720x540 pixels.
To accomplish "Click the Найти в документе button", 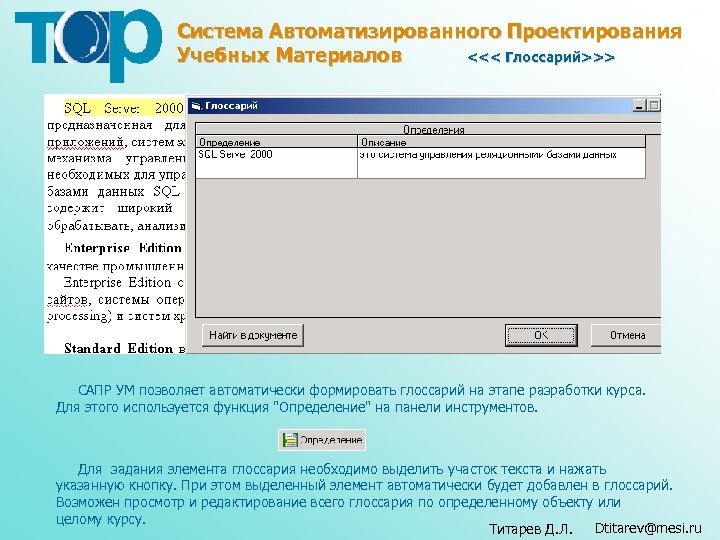I will point(253,335).
